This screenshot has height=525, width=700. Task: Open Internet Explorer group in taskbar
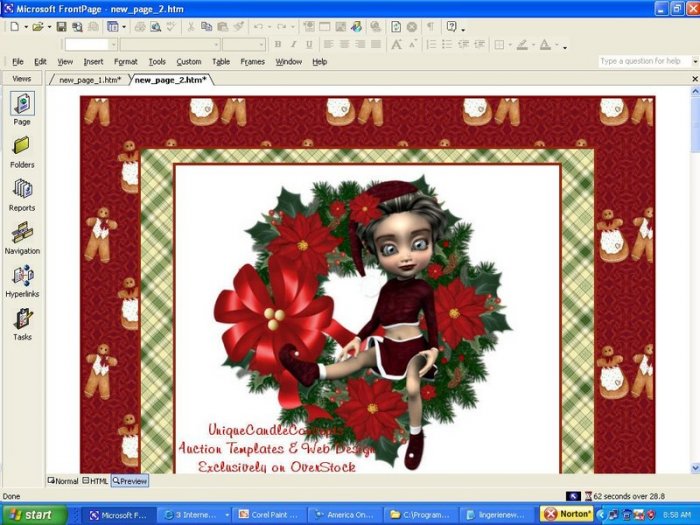(195, 515)
